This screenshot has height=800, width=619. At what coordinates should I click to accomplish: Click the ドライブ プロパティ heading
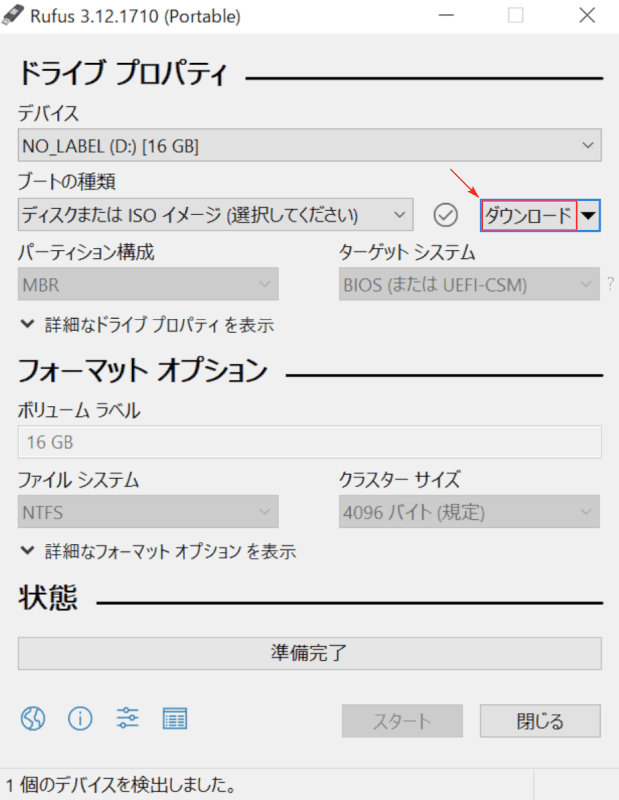click(x=122, y=73)
